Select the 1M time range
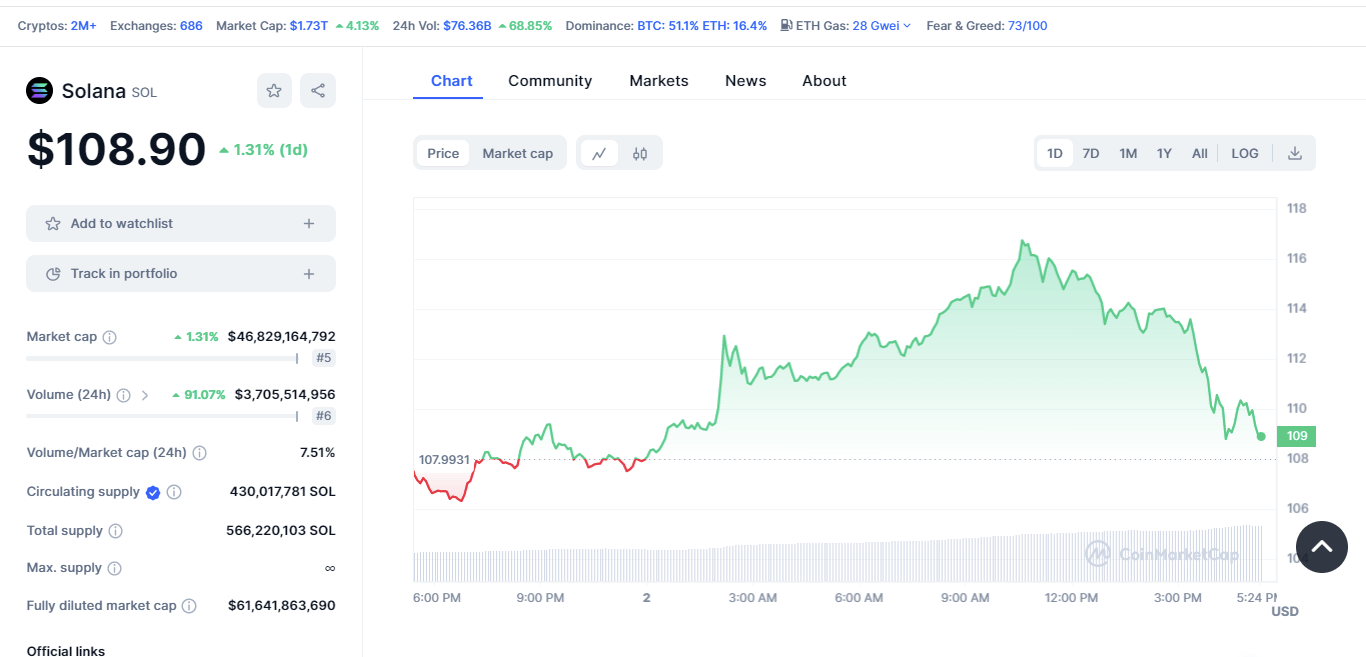 click(x=1128, y=153)
